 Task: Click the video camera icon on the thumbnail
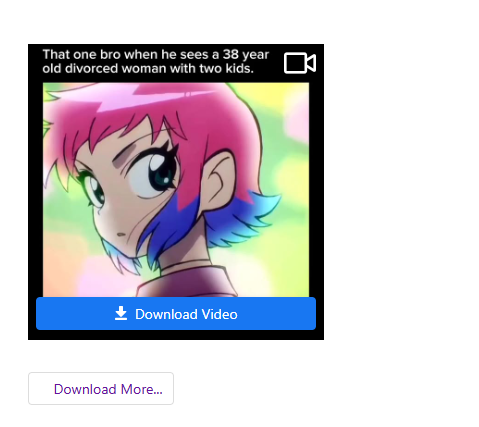click(x=300, y=63)
